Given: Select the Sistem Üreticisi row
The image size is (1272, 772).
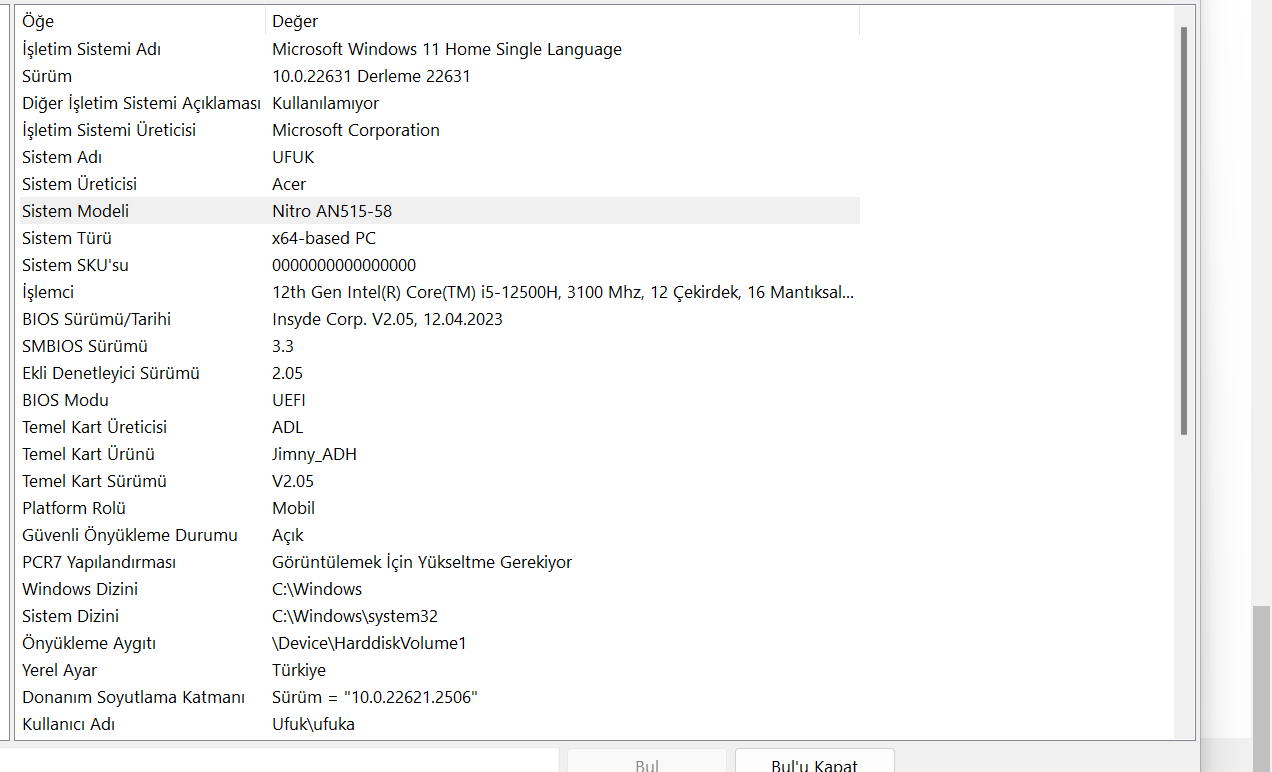Looking at the screenshot, I should pos(438,184).
